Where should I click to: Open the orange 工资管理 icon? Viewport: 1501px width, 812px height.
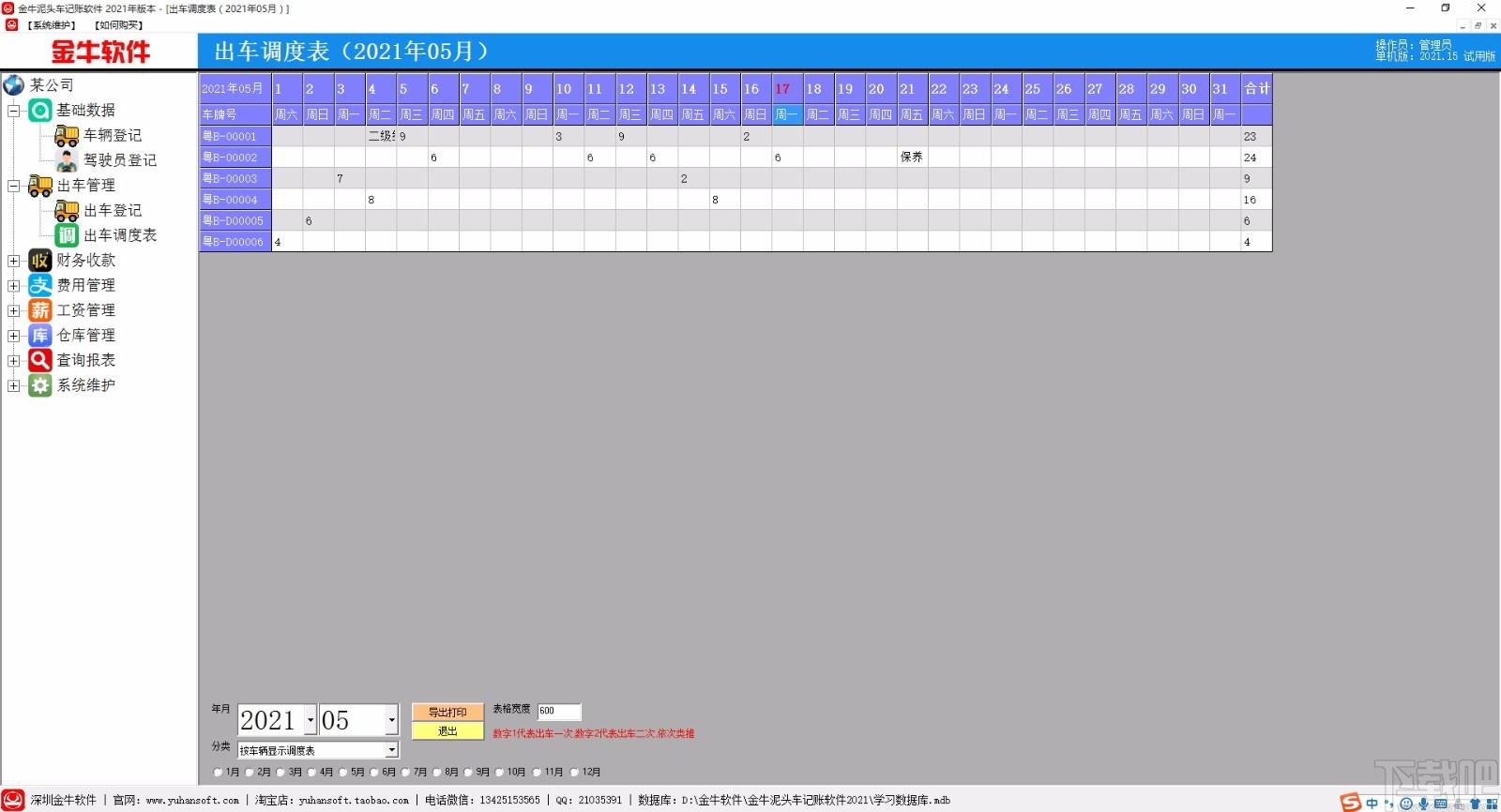click(40, 310)
